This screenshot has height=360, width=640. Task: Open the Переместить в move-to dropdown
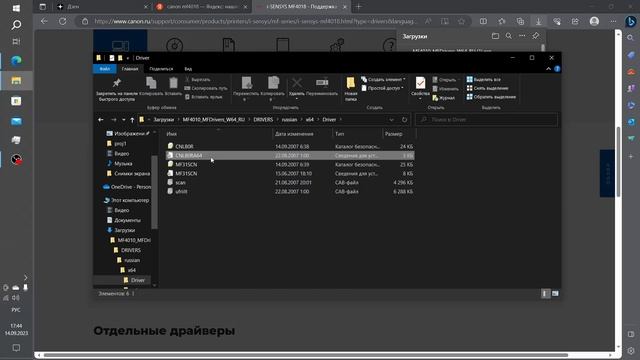[x=246, y=89]
